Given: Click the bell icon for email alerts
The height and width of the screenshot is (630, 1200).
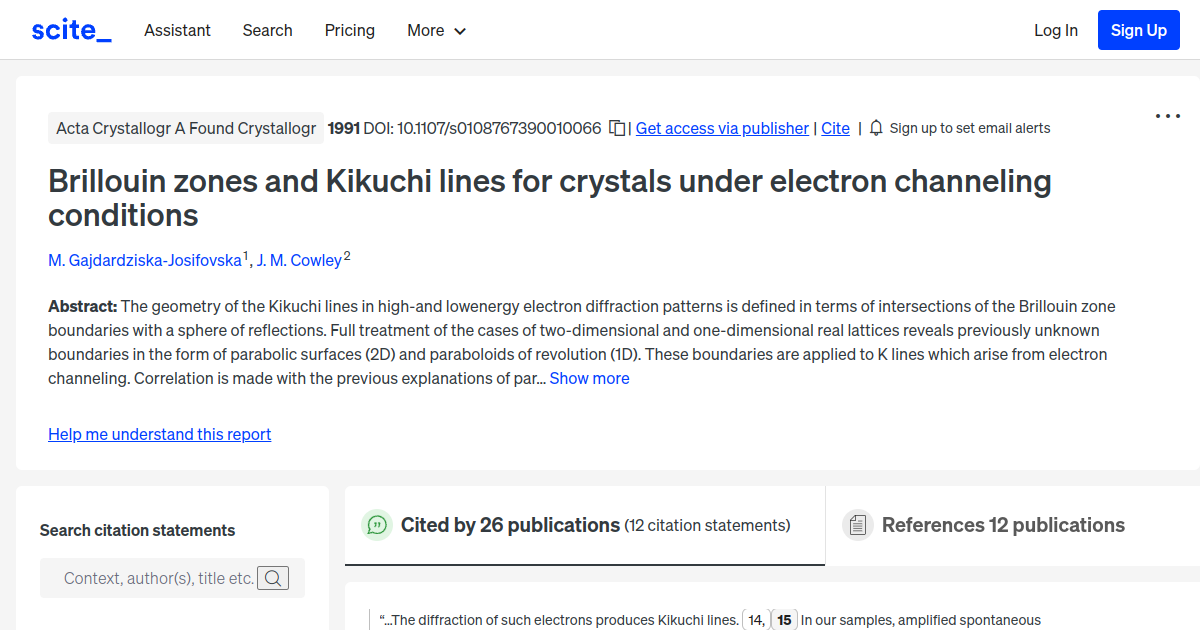Looking at the screenshot, I should click(x=875, y=128).
